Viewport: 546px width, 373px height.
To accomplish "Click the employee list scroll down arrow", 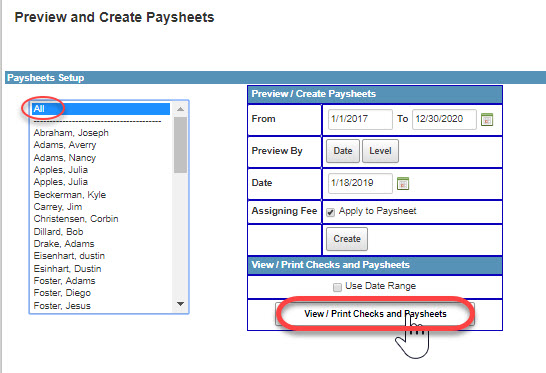I will point(180,304).
